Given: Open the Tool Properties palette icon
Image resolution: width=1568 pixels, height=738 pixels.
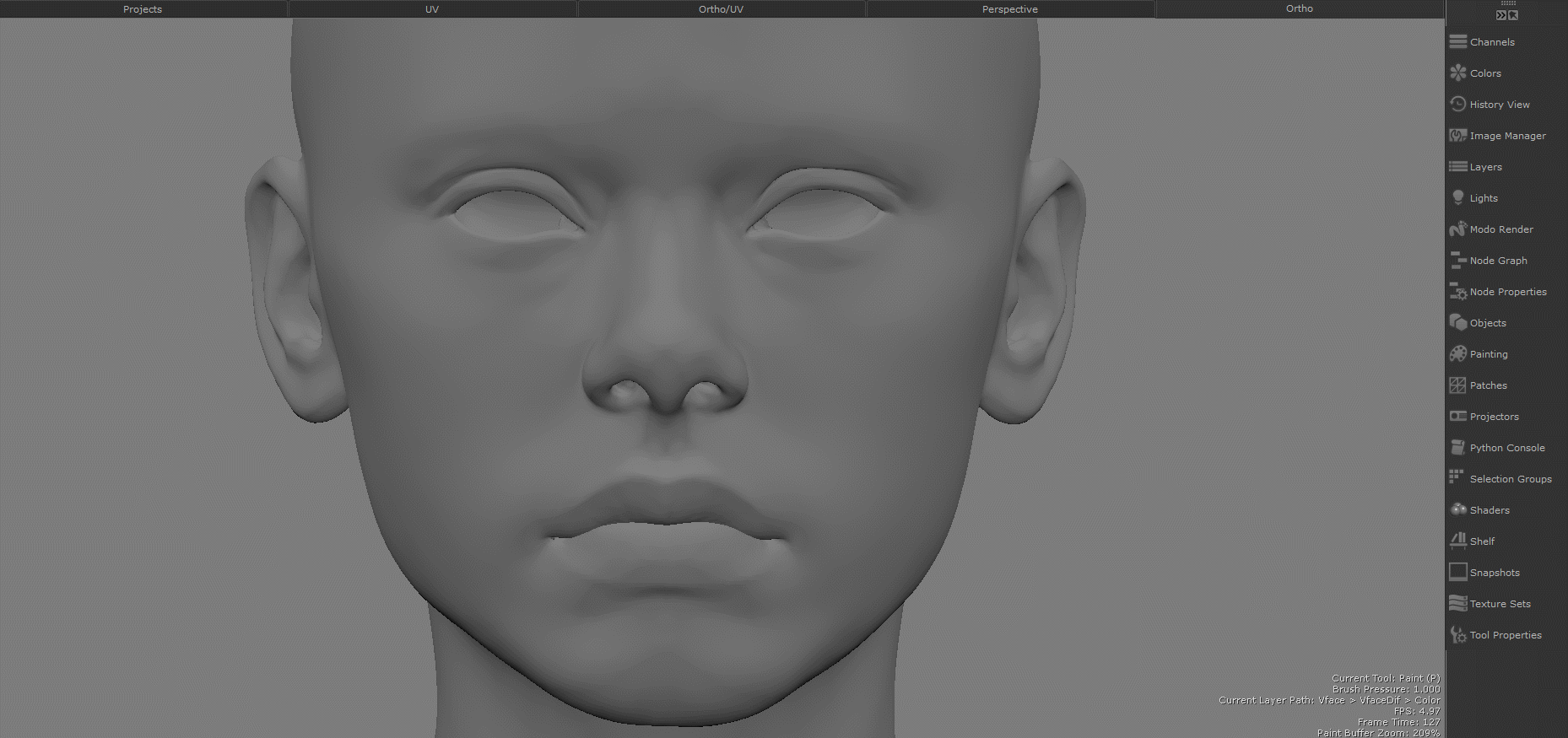Looking at the screenshot, I should (x=1457, y=634).
